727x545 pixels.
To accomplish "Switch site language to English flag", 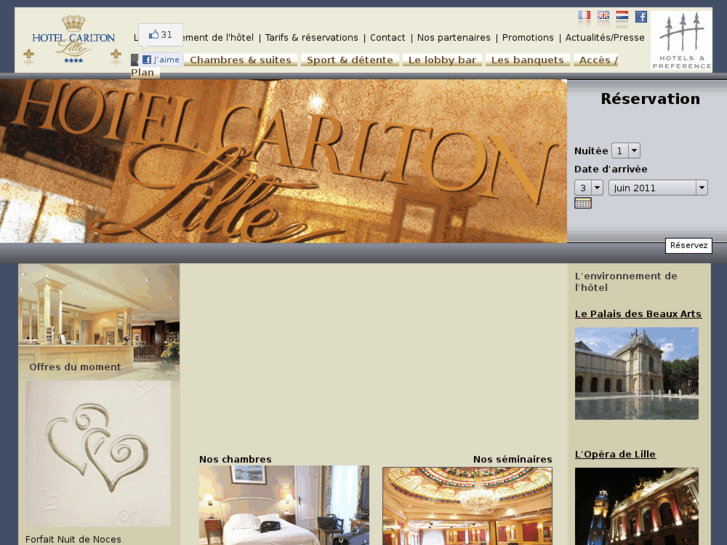I will 603,17.
